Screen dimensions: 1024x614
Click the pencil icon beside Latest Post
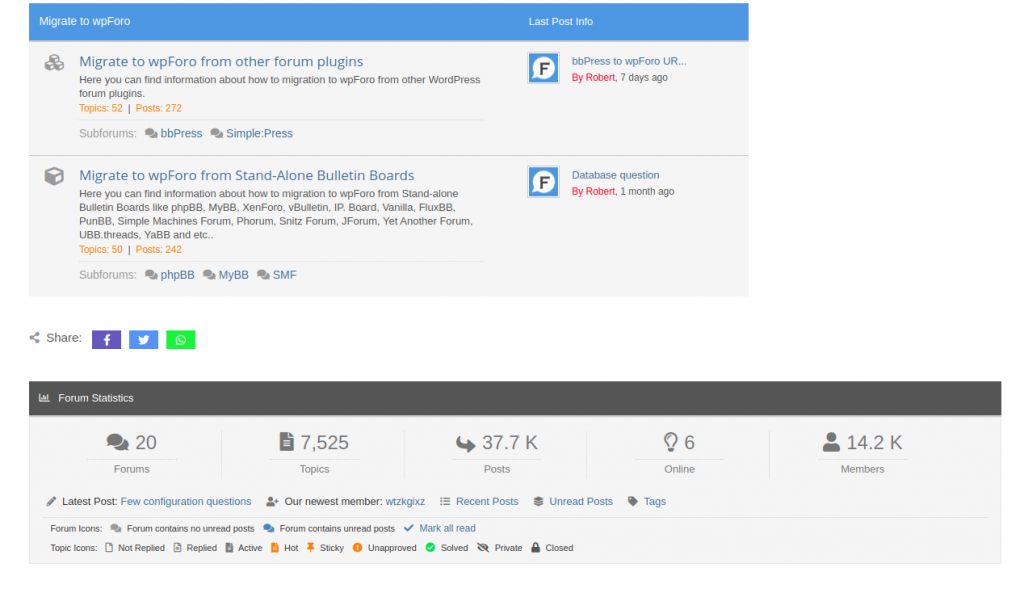tap(52, 502)
